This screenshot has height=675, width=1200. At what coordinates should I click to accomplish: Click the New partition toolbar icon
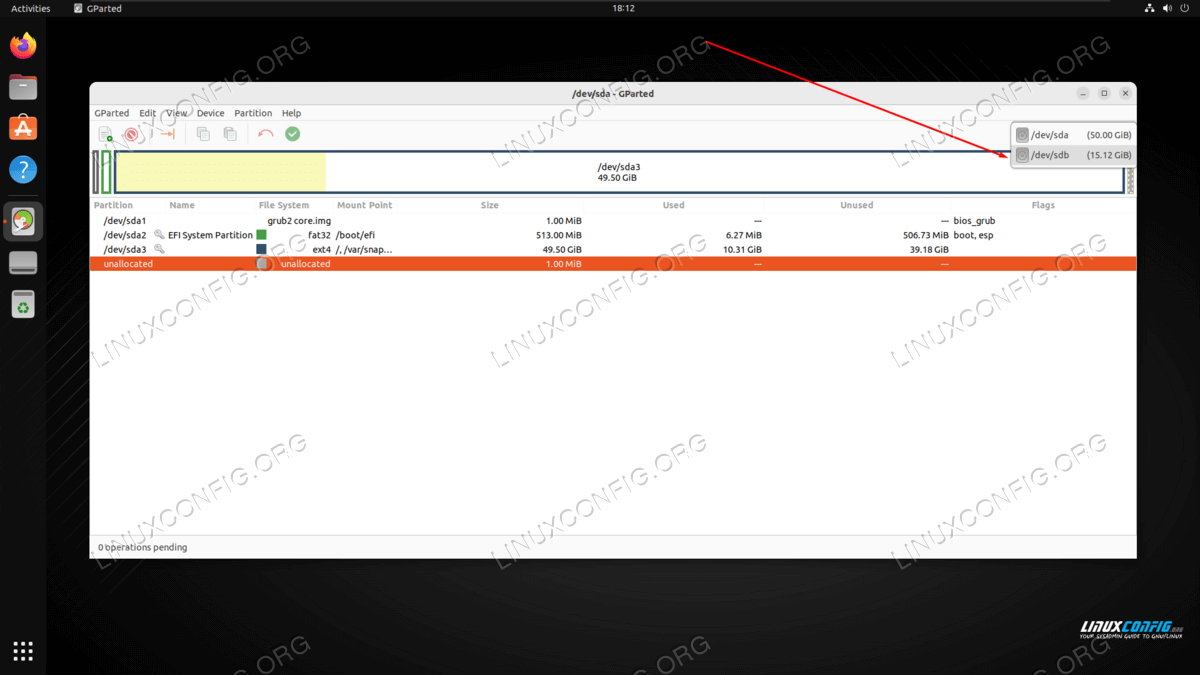pos(105,134)
